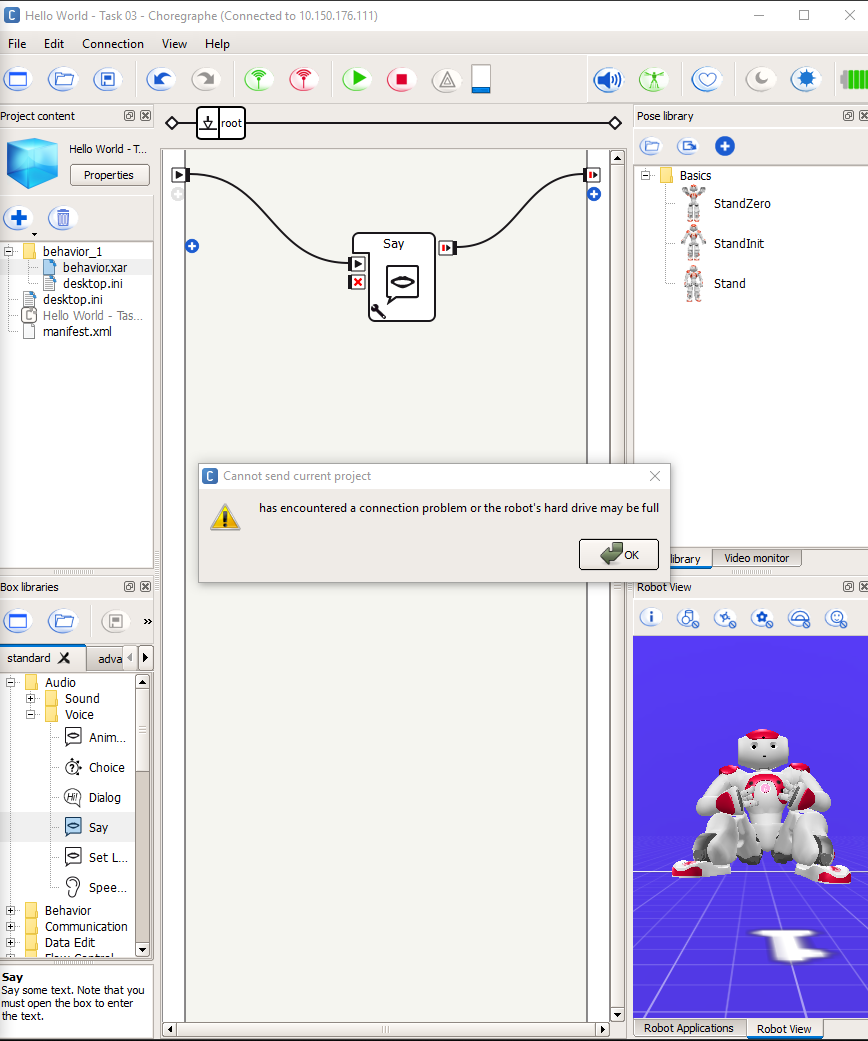This screenshot has height=1041, width=868.
Task: Click the Properties button
Action: [x=110, y=175]
